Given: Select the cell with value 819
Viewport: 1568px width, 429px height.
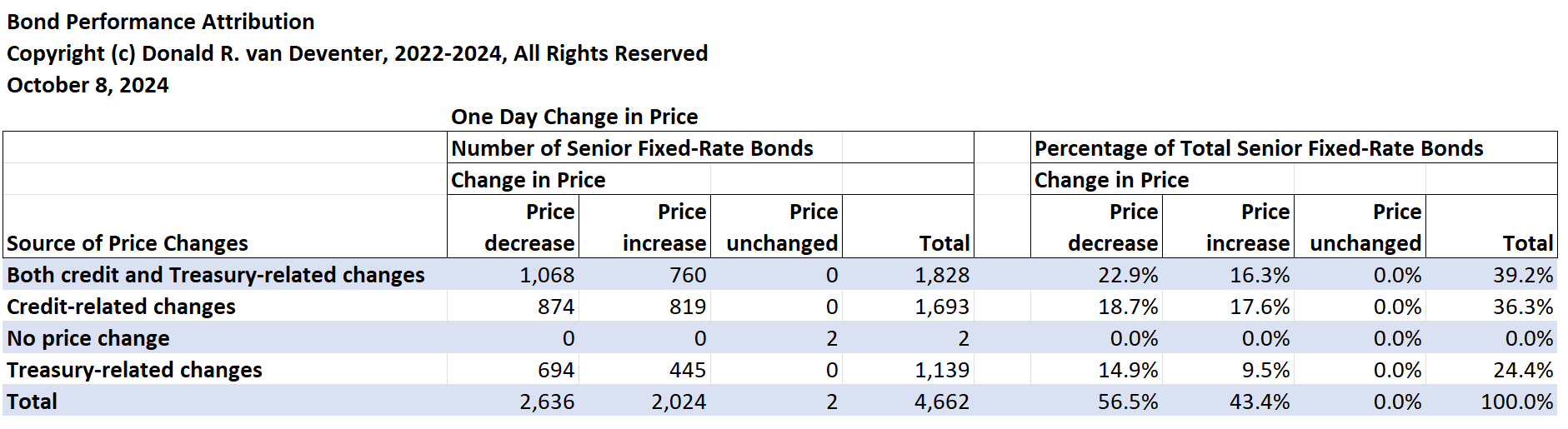Looking at the screenshot, I should point(687,307).
